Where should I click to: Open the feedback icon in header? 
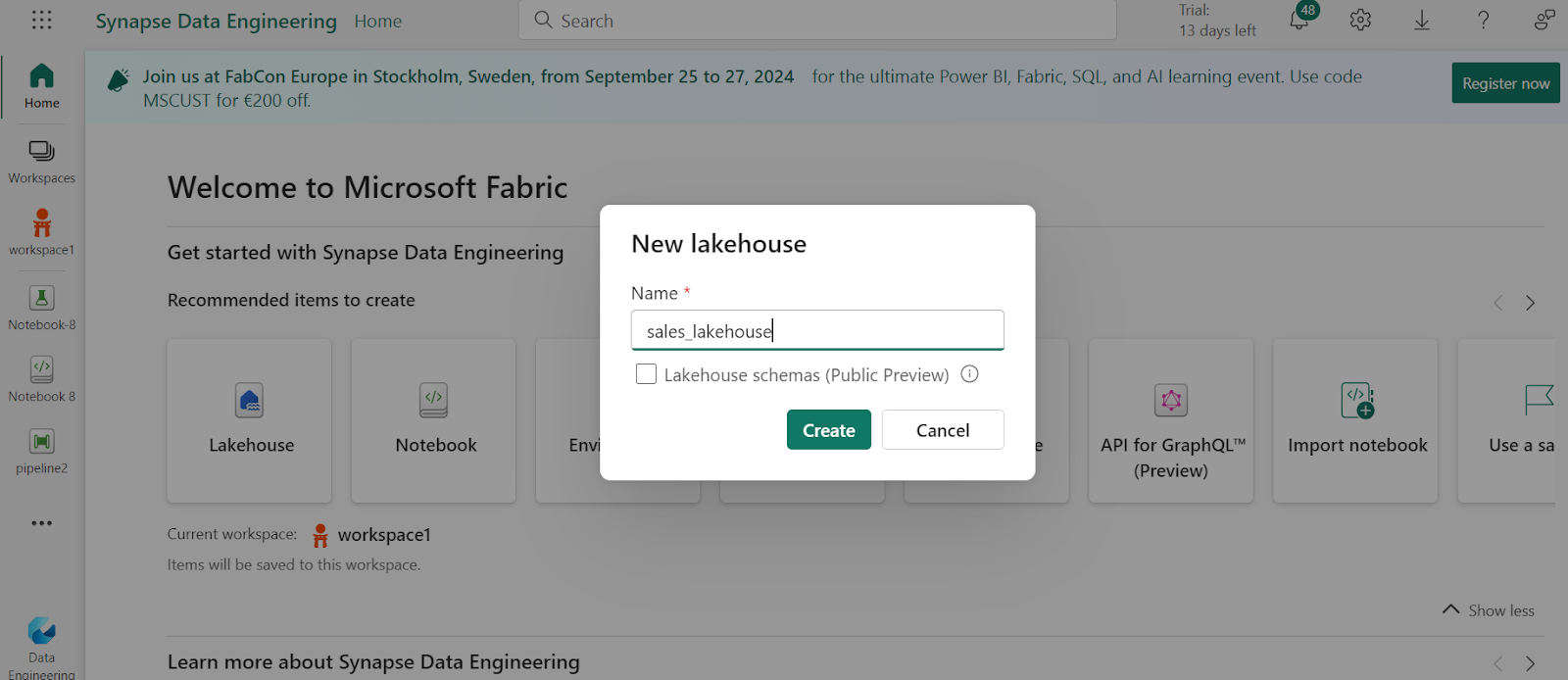(1544, 20)
